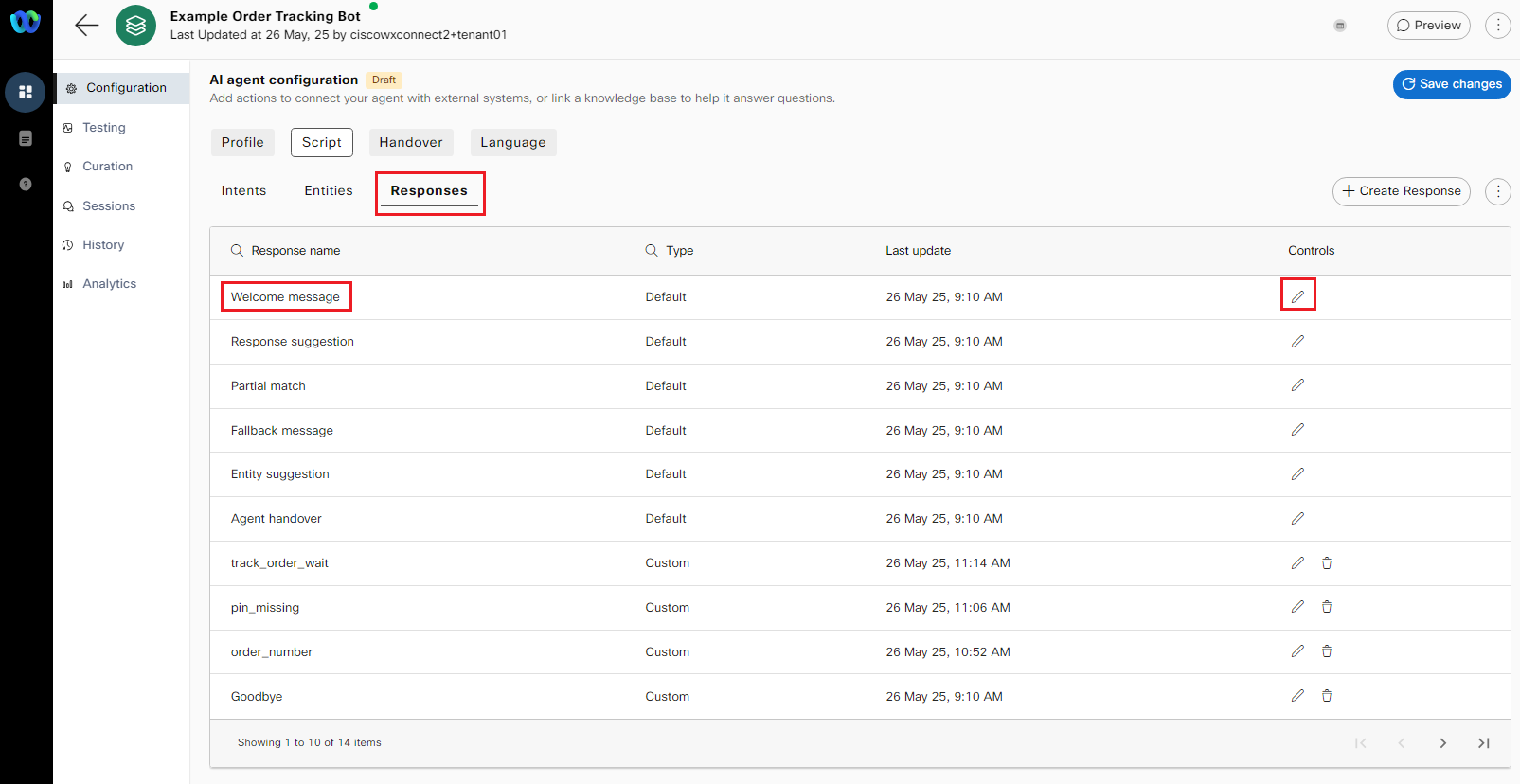Click the help question mark icon
The width and height of the screenshot is (1520, 784).
tap(26, 185)
